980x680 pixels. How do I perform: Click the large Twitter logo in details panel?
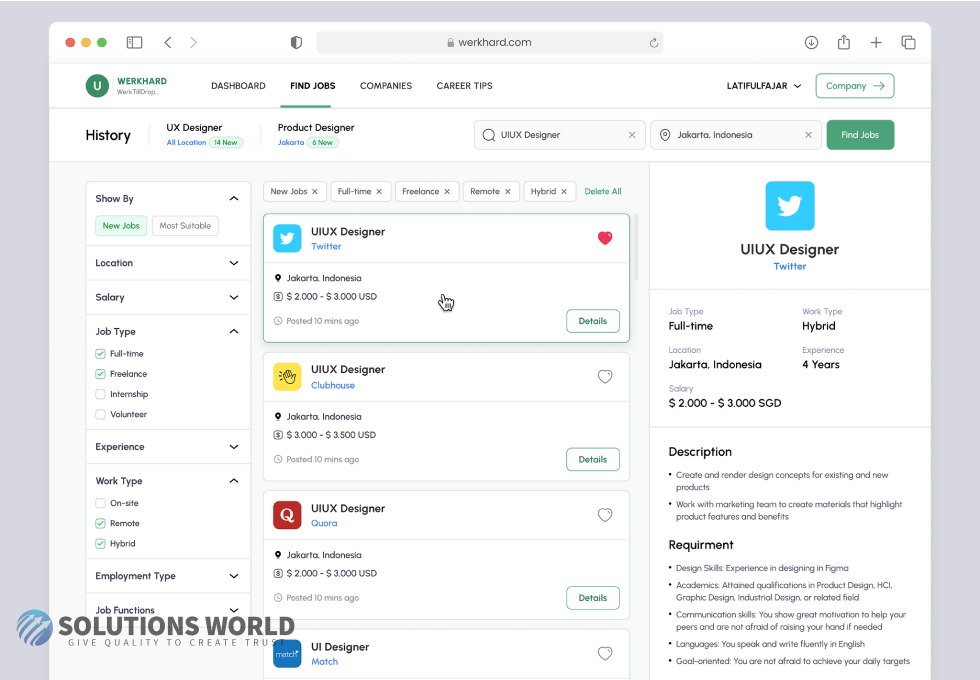(790, 206)
